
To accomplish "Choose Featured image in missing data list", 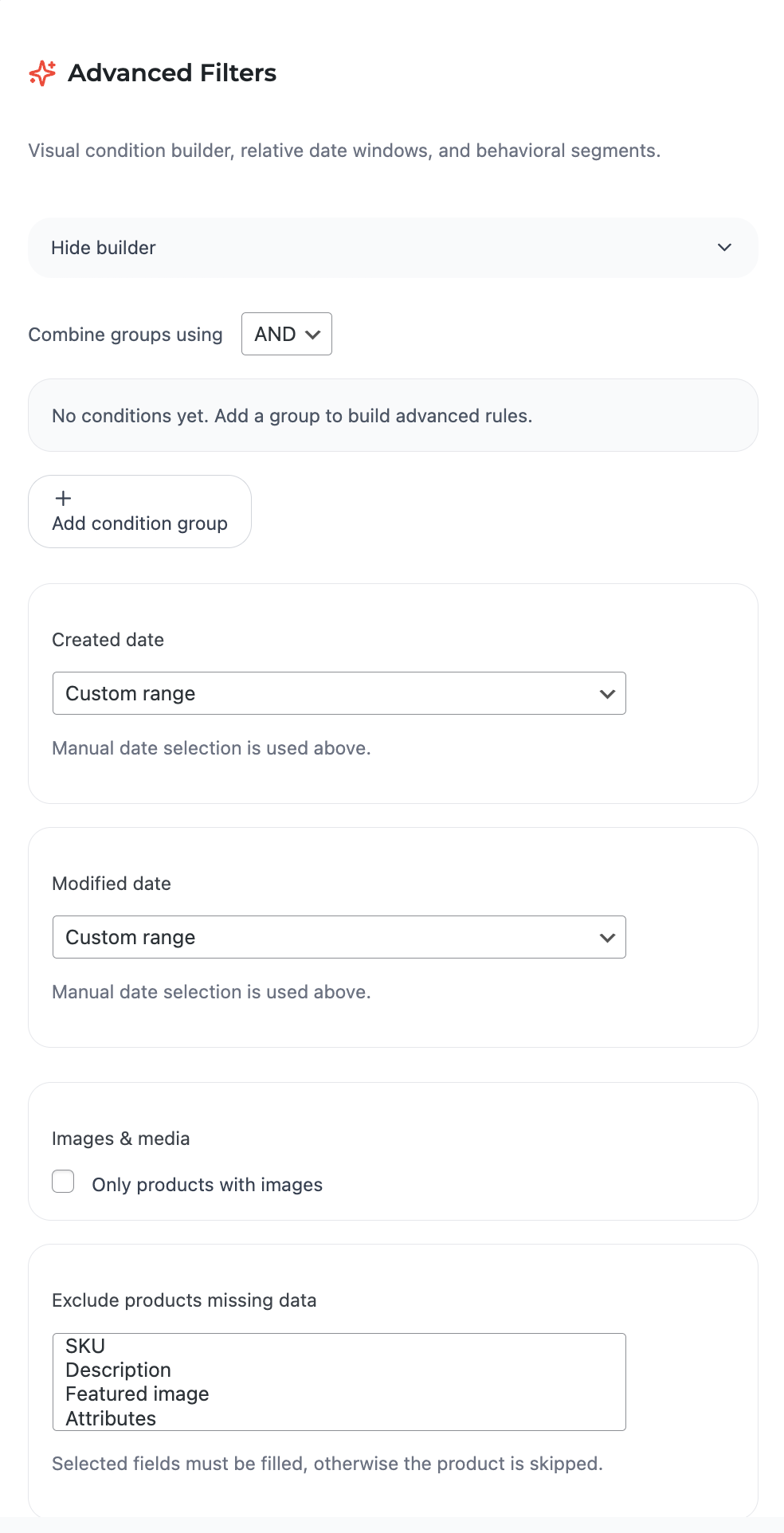I will click(137, 1394).
